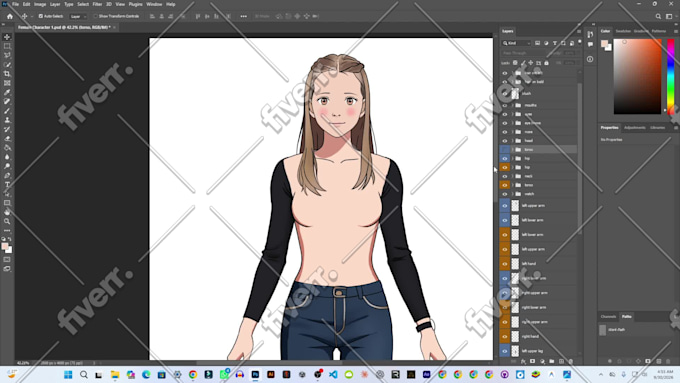Click the rainbow hue slider in Color panel
The image size is (680, 383).
point(670,77)
